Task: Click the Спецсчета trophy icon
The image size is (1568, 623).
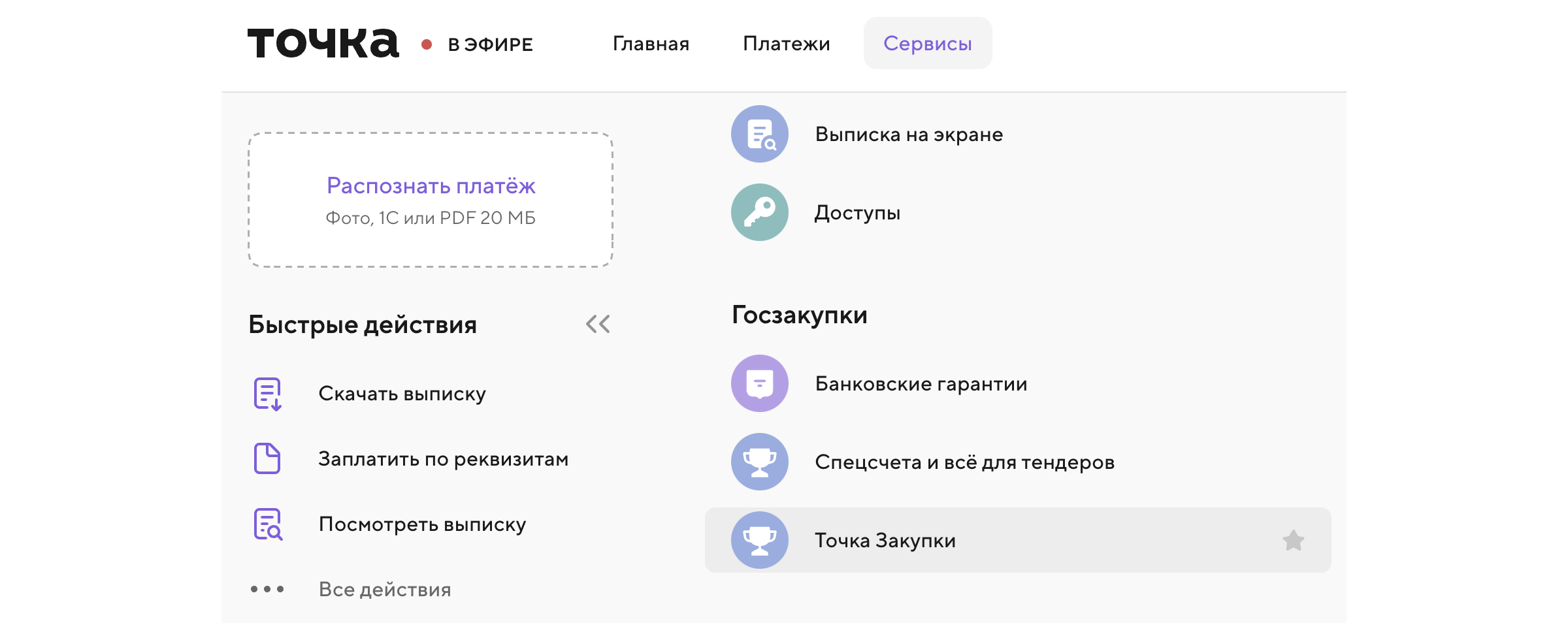Action: [x=759, y=462]
